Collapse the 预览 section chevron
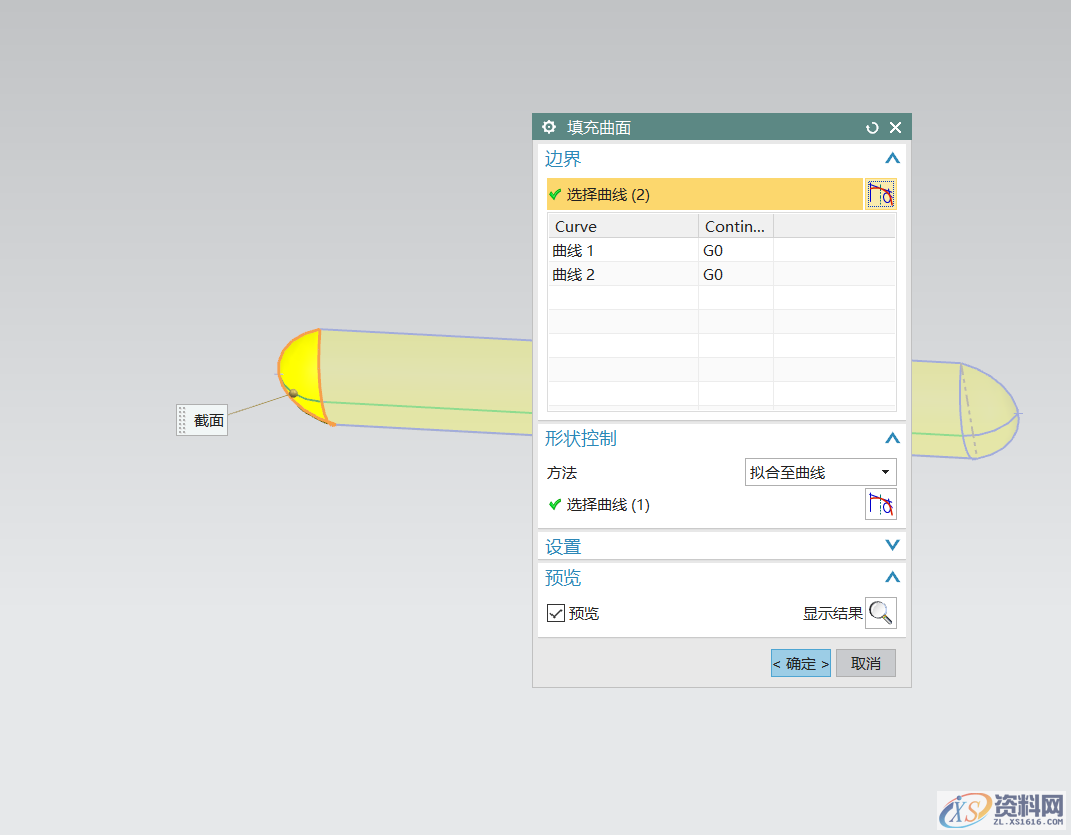The height and width of the screenshot is (835, 1071). click(x=892, y=577)
